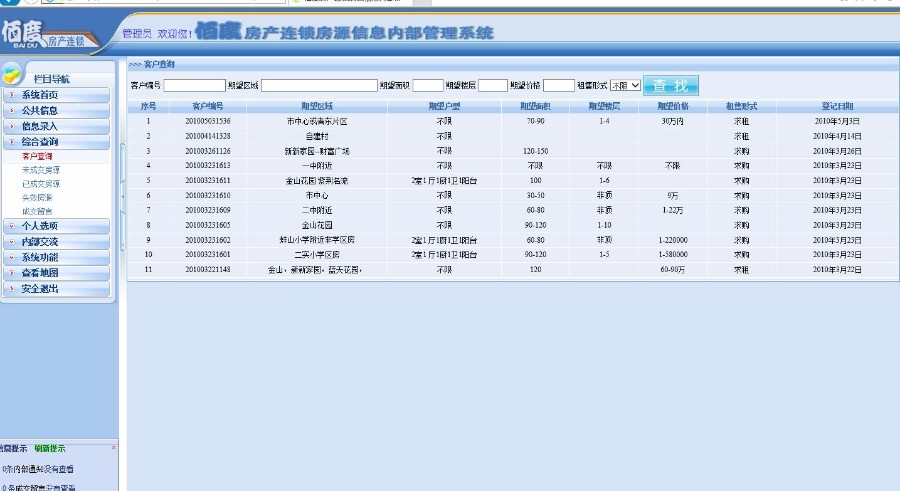Viewport: 900px width, 491px height.
Task: Click the 二中附近 area cell
Action: (x=317, y=210)
